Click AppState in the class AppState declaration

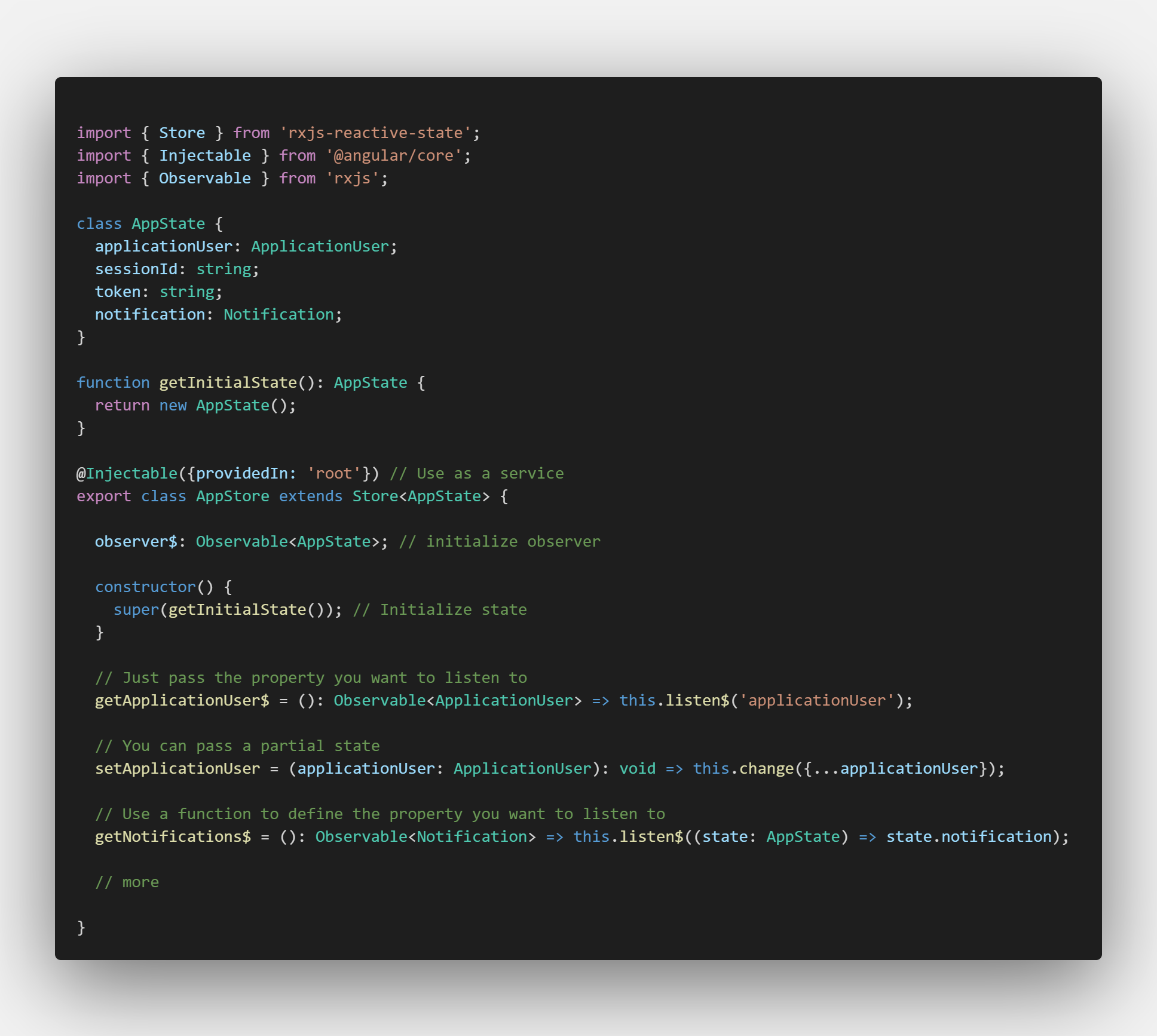tap(169, 223)
